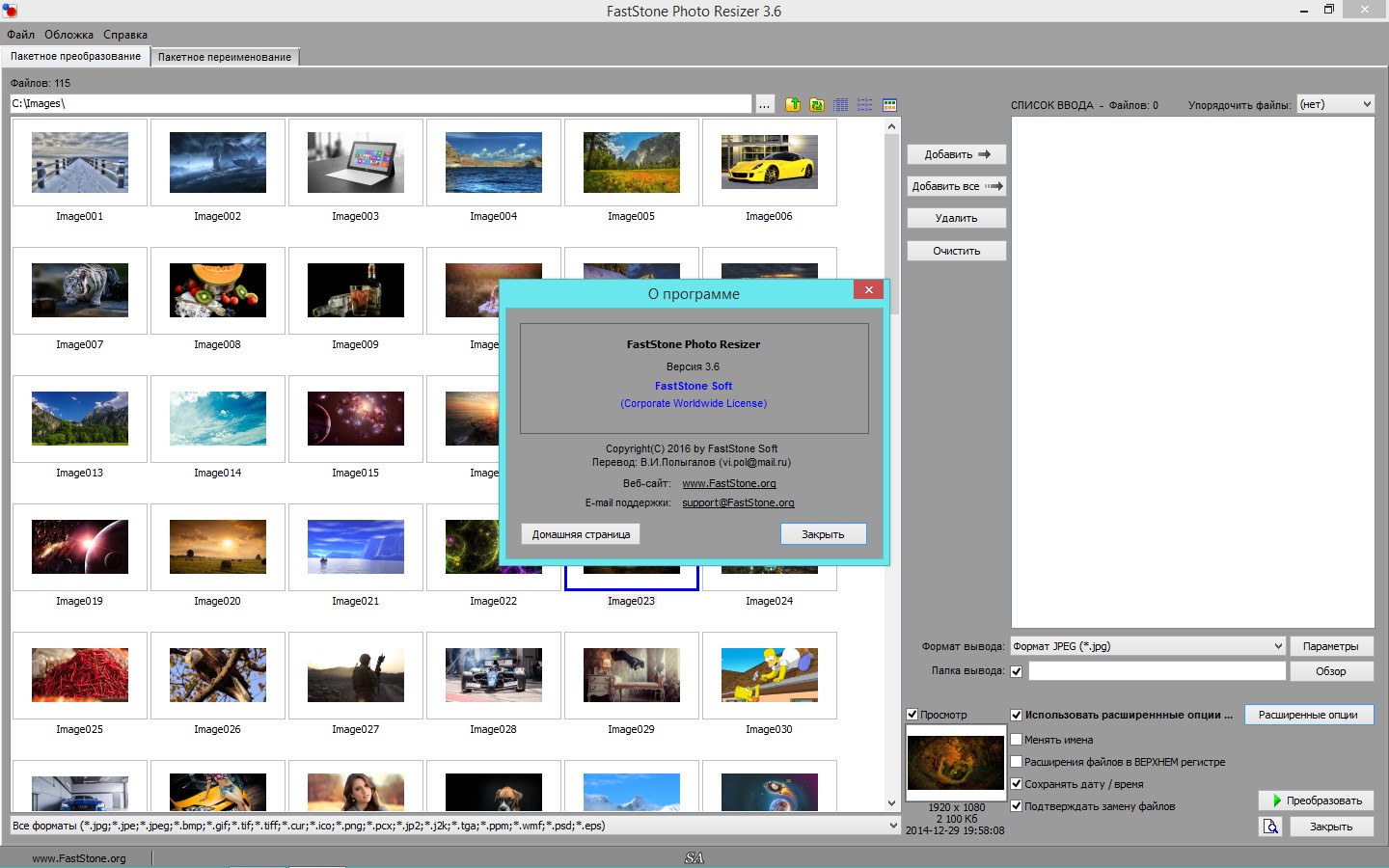Toggle Подтверждать замену файлов checkbox
This screenshot has width=1389, height=868.
[1016, 806]
